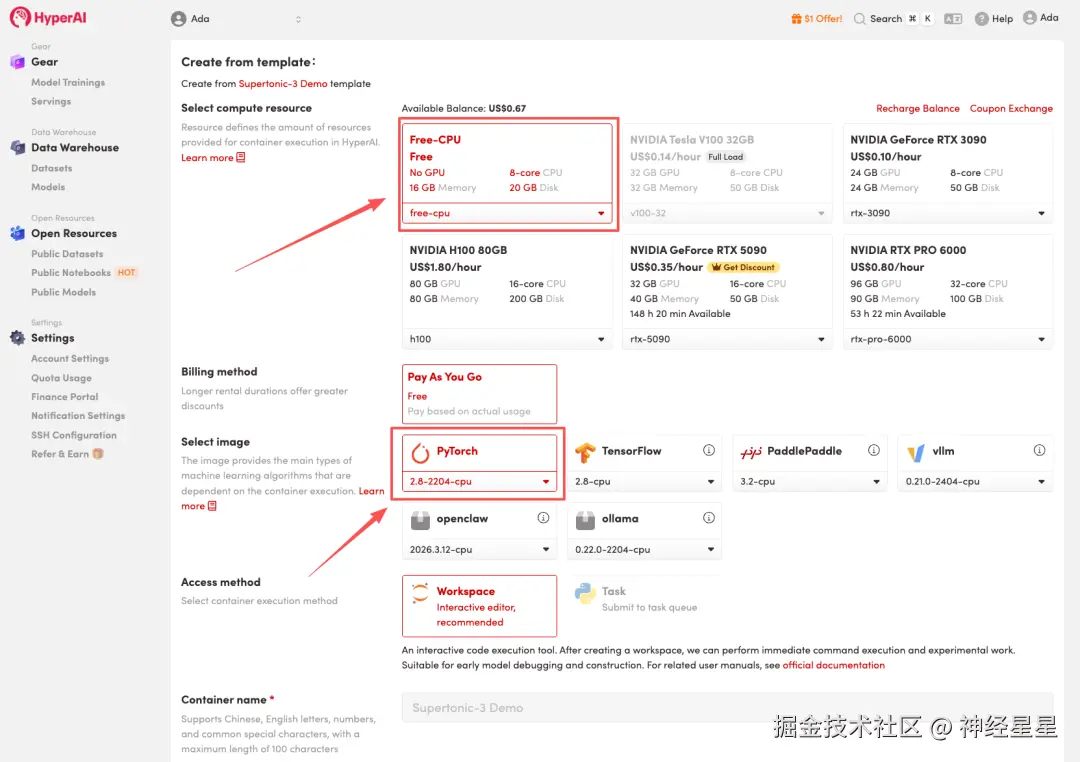
Task: Open the vllm 0.21.0-2404-cpu version dropdown
Action: (x=975, y=482)
